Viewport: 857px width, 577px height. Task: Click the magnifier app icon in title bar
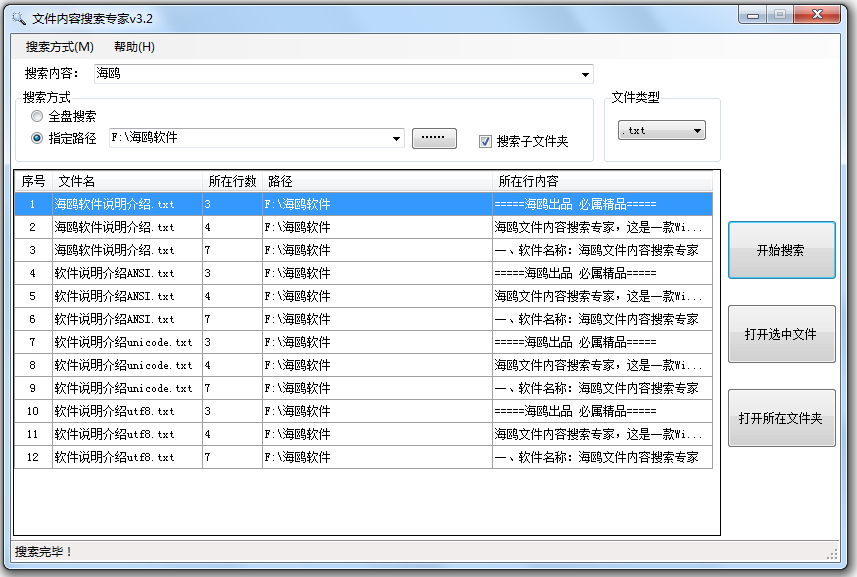tap(17, 19)
